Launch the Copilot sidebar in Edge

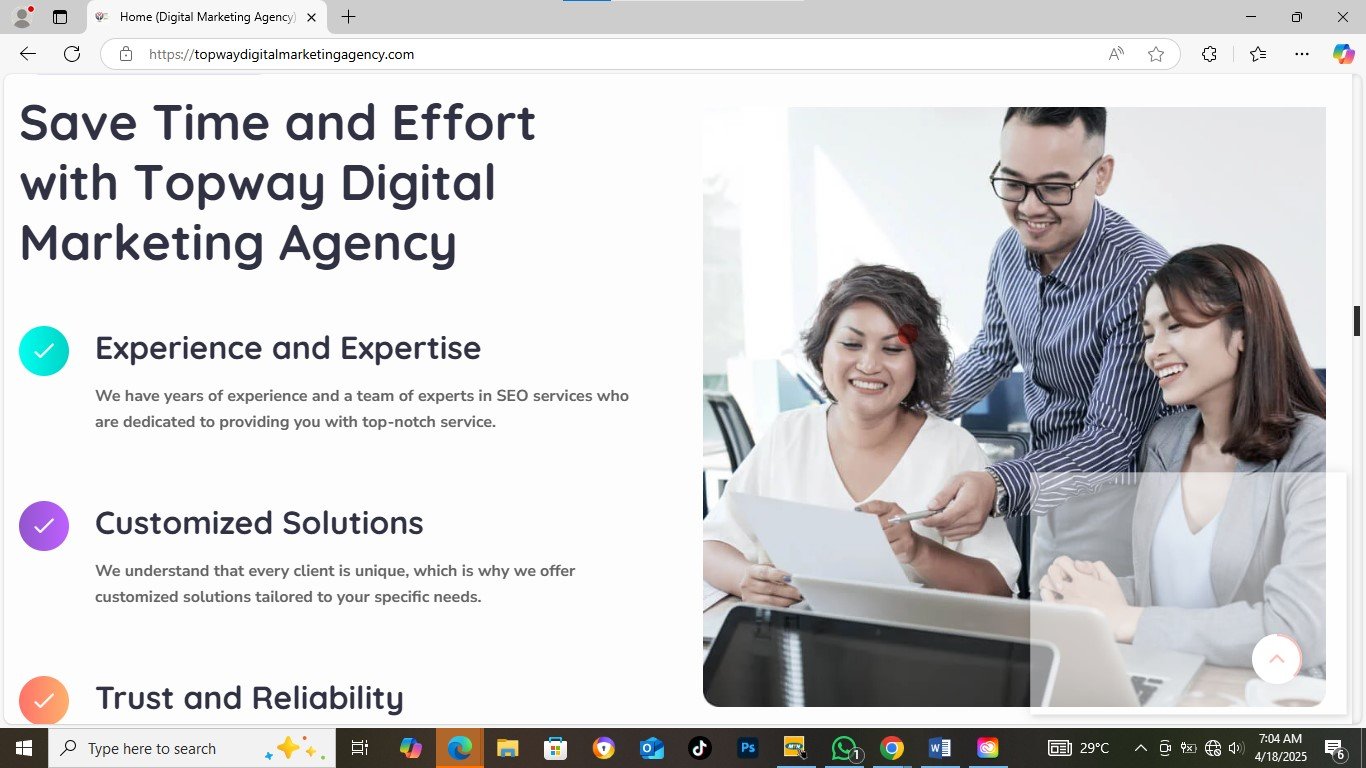click(1343, 54)
